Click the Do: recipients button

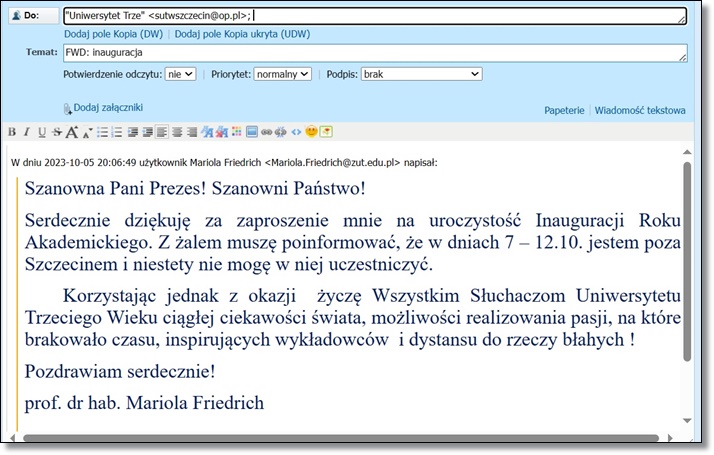[x=34, y=15]
